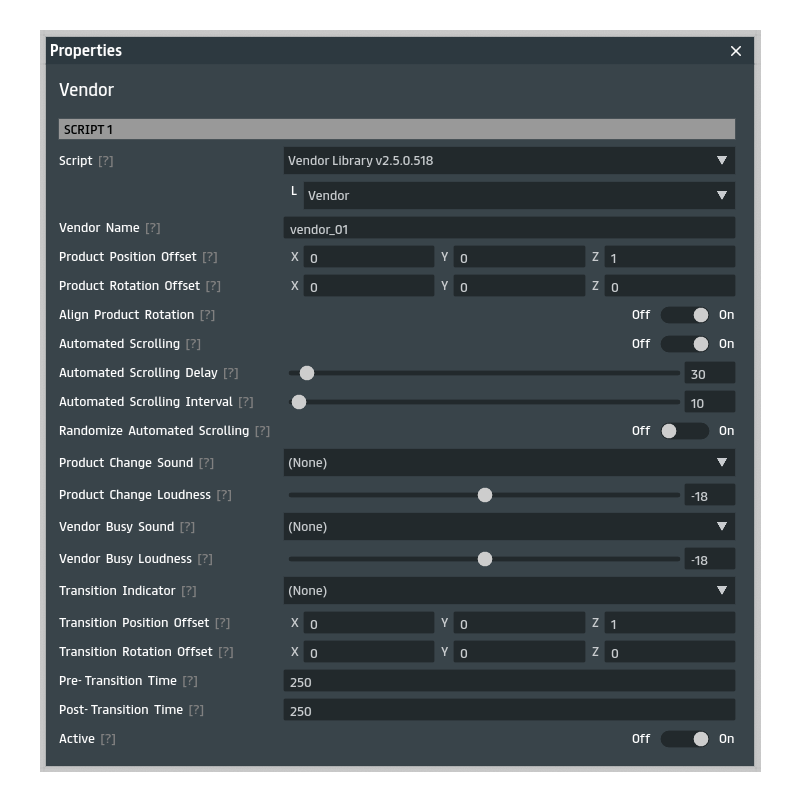Show help for Automated Scrolling Delay

point(230,373)
